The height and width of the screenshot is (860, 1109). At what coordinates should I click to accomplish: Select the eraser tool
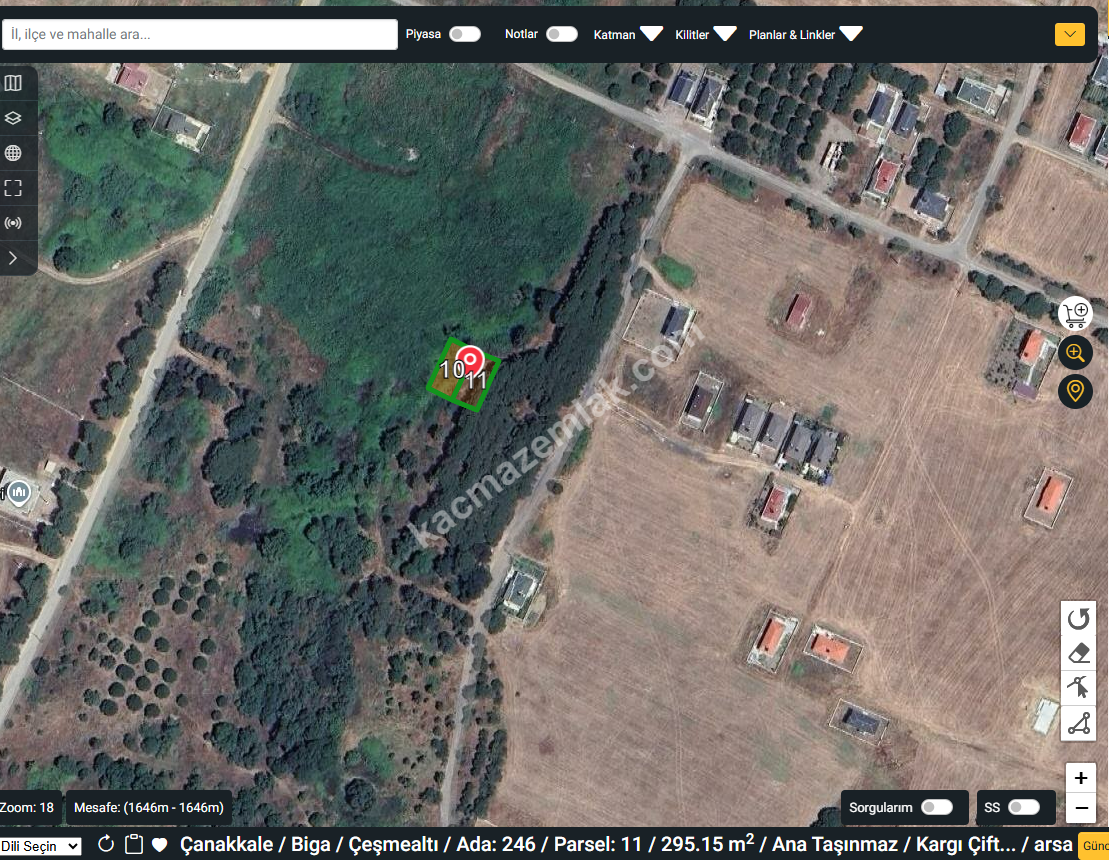tap(1078, 654)
